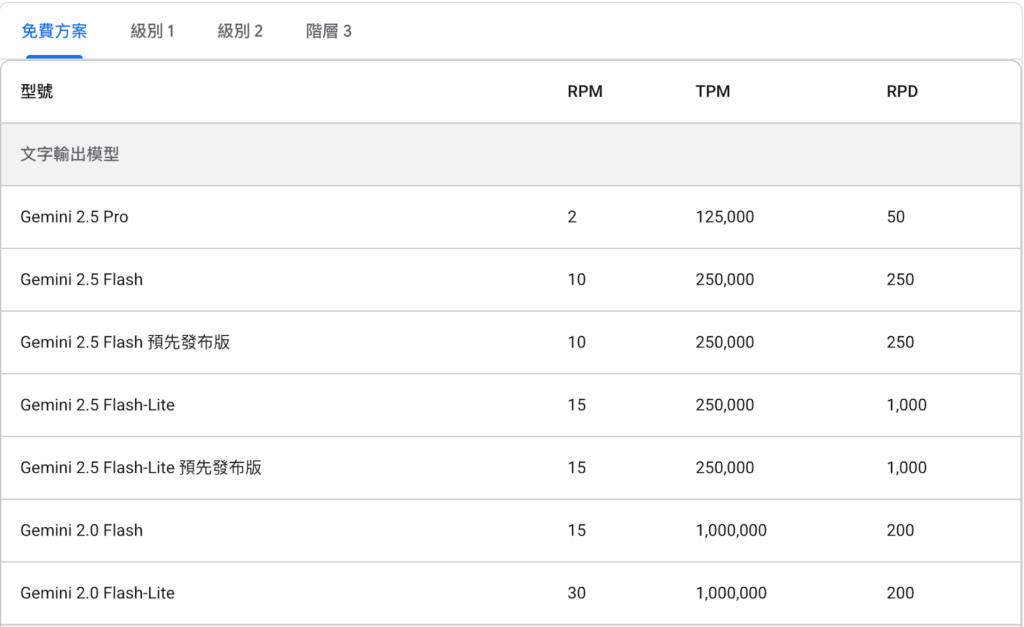1024x627 pixels.
Task: Select the Gemini 2.5 Flash-Lite model name
Action: coord(97,405)
